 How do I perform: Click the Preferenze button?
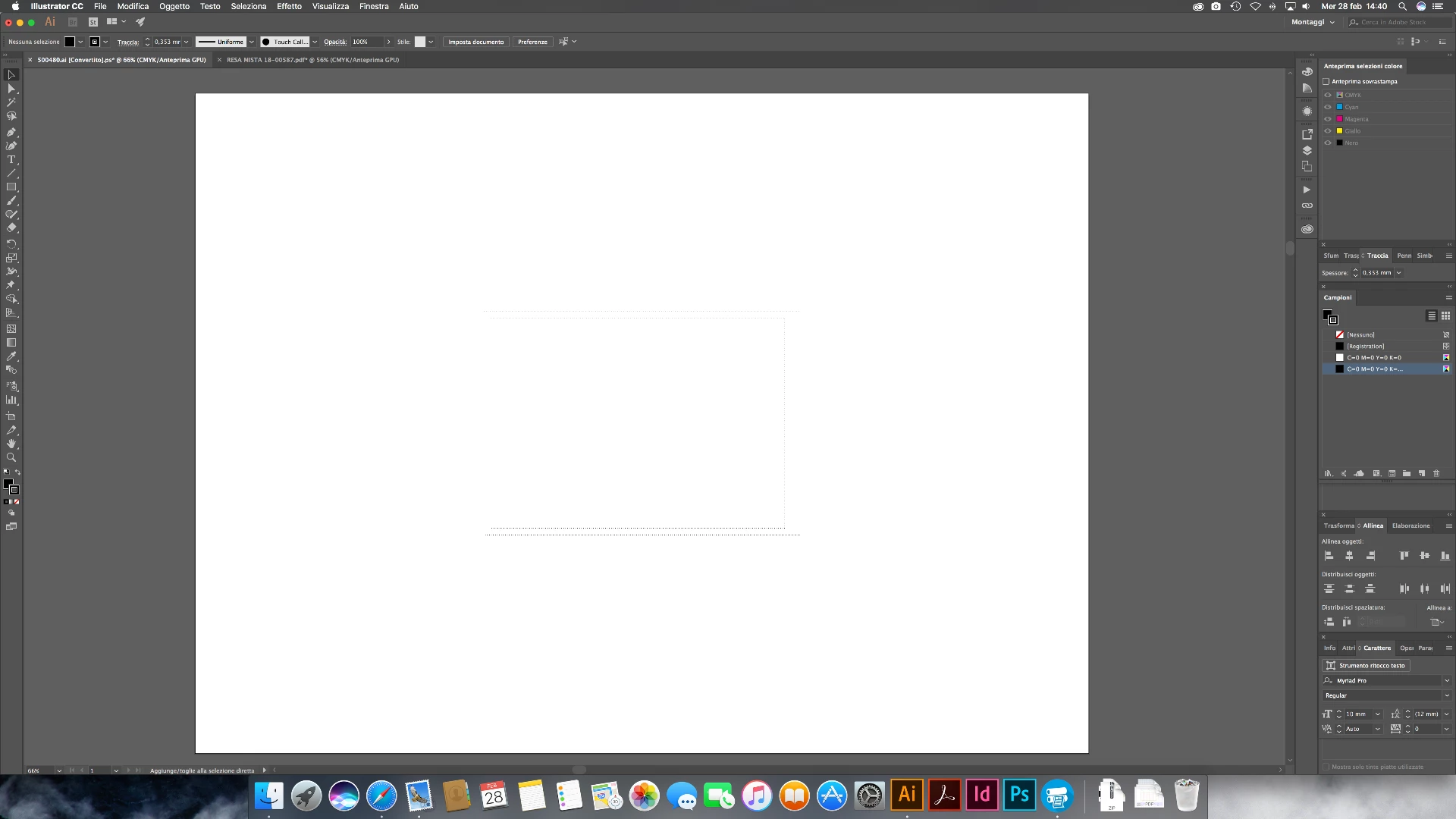pyautogui.click(x=532, y=42)
